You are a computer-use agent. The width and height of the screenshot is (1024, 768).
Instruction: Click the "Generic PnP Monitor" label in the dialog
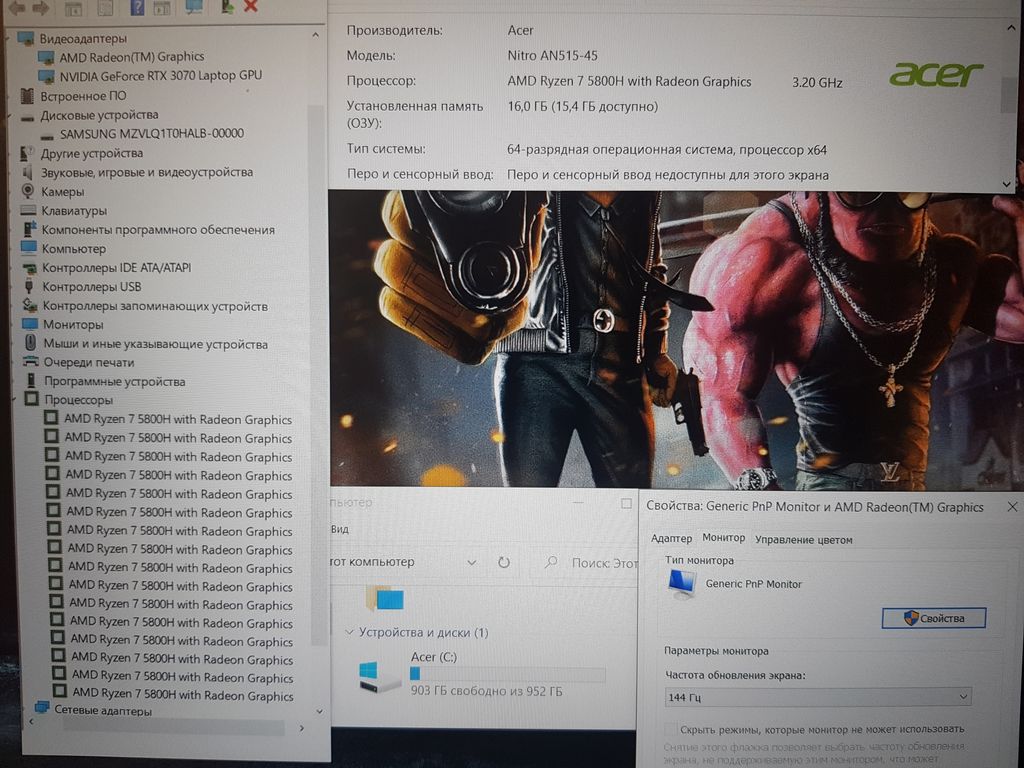pyautogui.click(x=753, y=584)
